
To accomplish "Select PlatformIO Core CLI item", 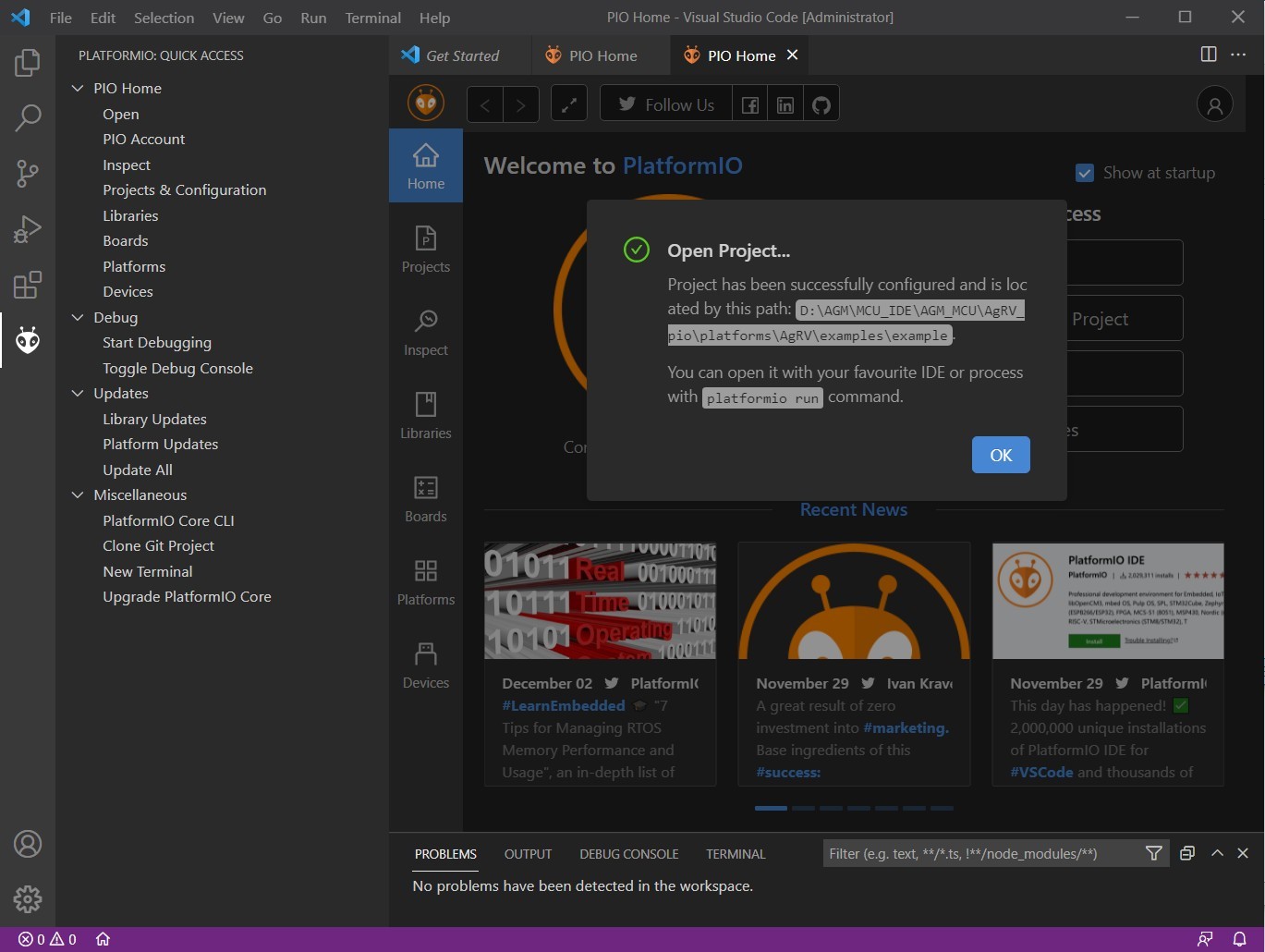I will [x=168, y=520].
